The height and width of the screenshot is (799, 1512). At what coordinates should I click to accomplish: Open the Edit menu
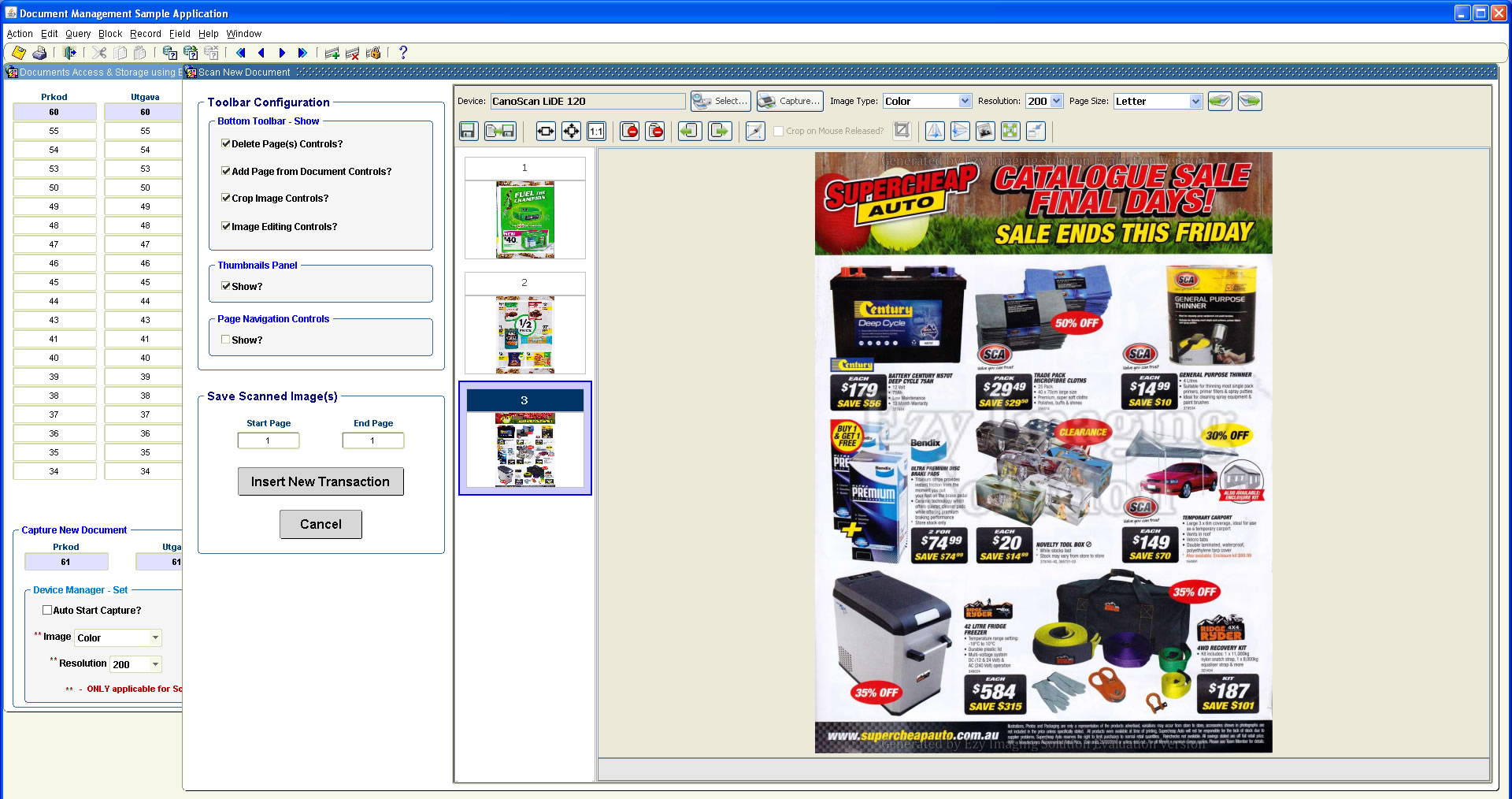tap(49, 34)
